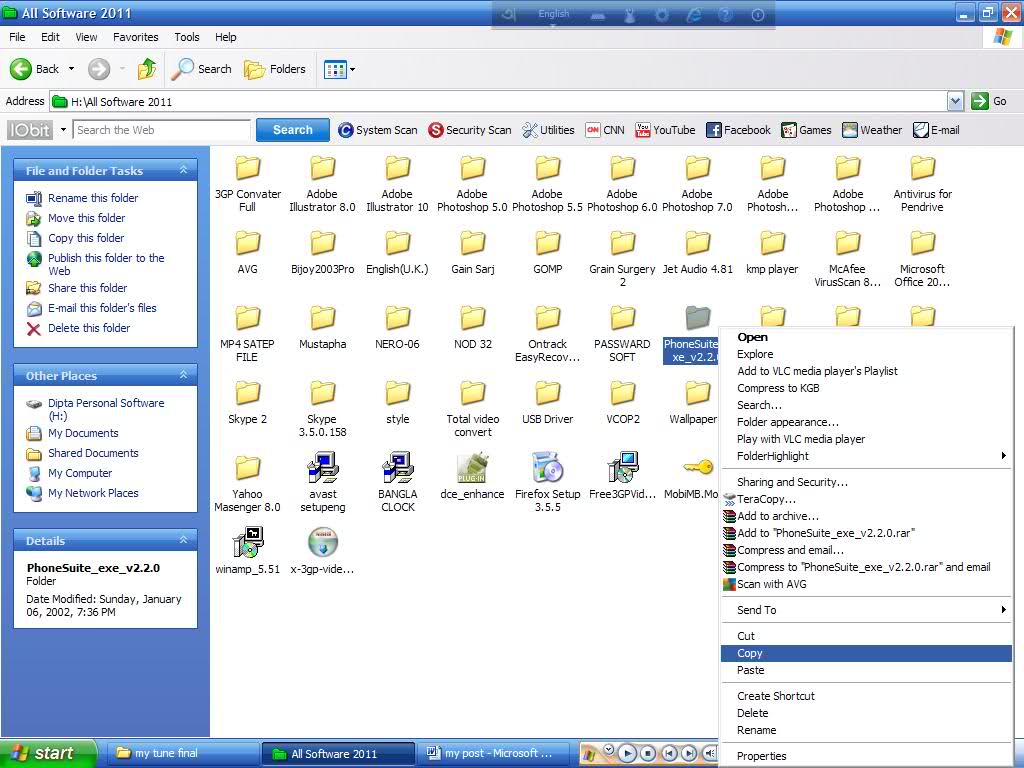Click the Search the Web input field
Viewport: 1024px width, 768px height.
[161, 130]
